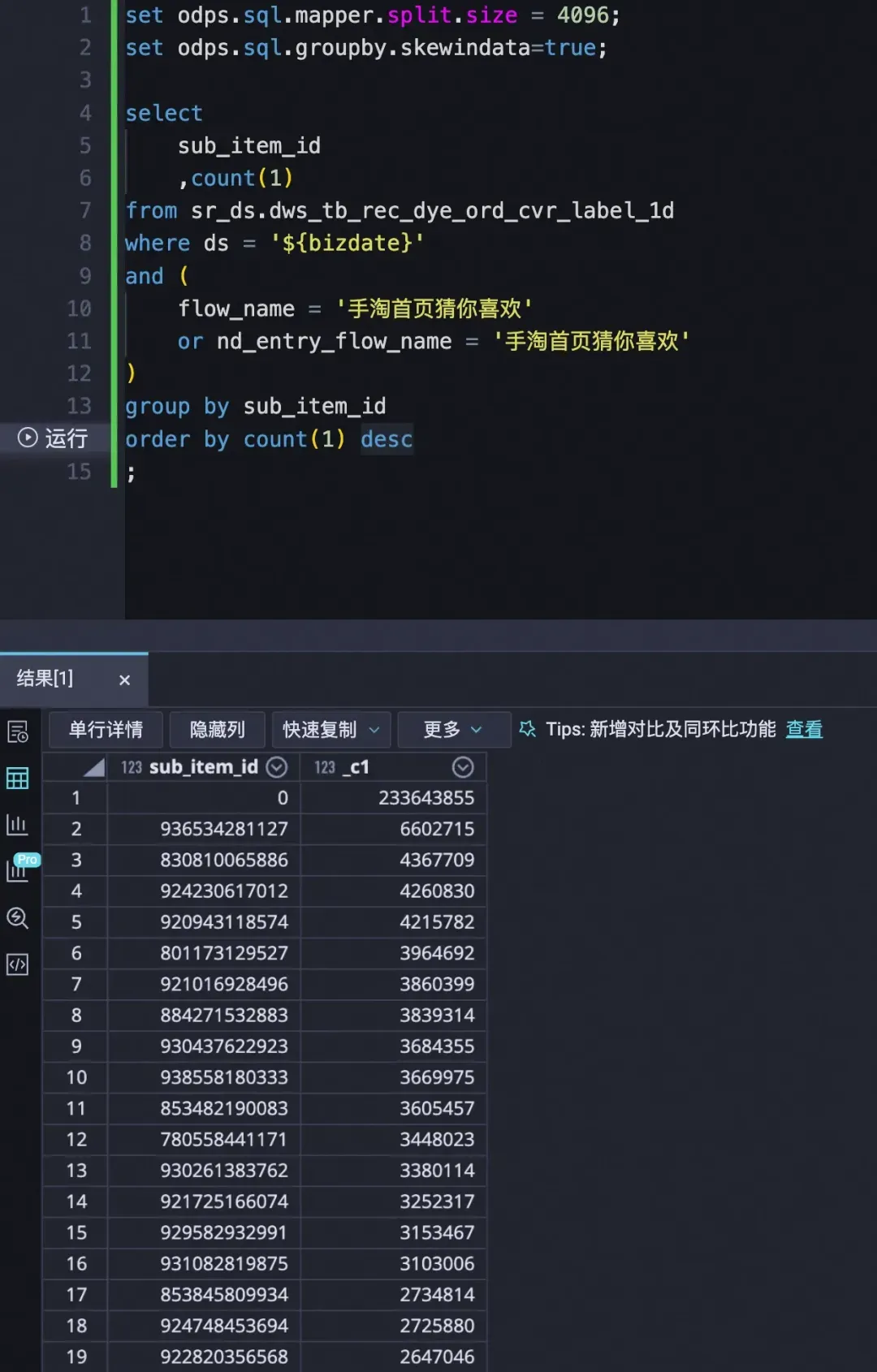Select row 5 by its row number
877x1372 pixels.
tap(76, 922)
